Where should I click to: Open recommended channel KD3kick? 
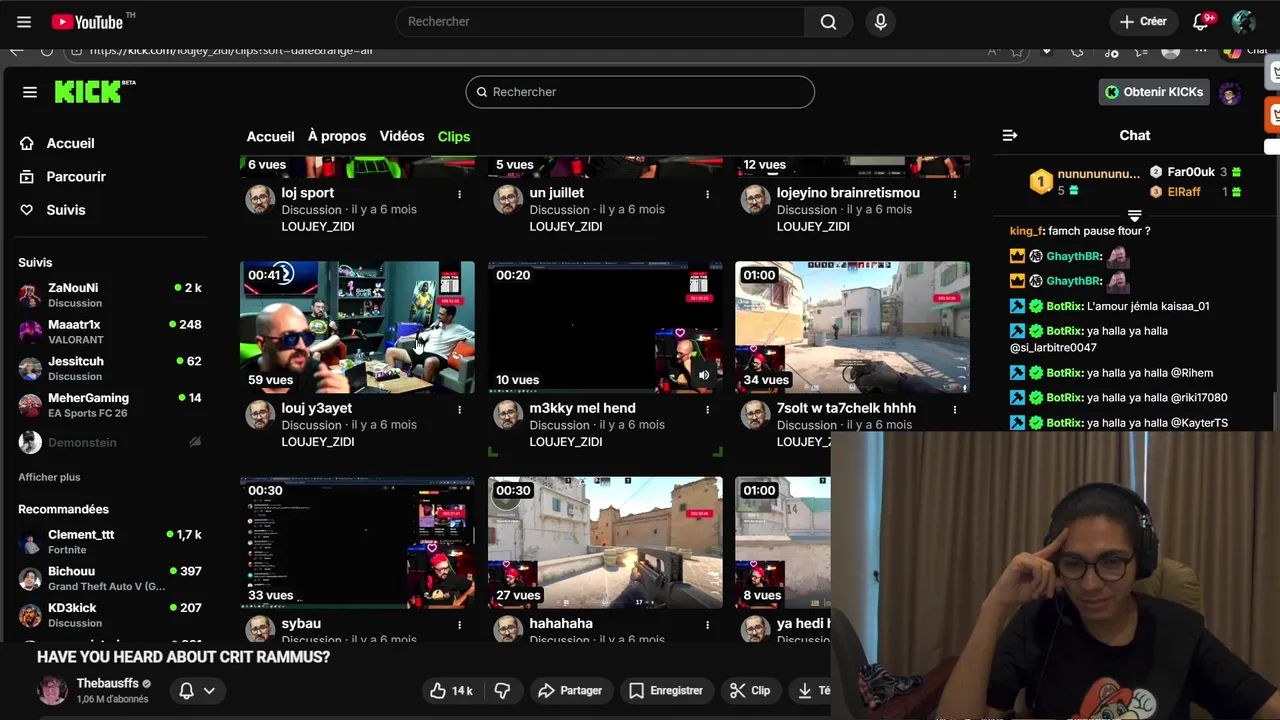click(x=110, y=615)
